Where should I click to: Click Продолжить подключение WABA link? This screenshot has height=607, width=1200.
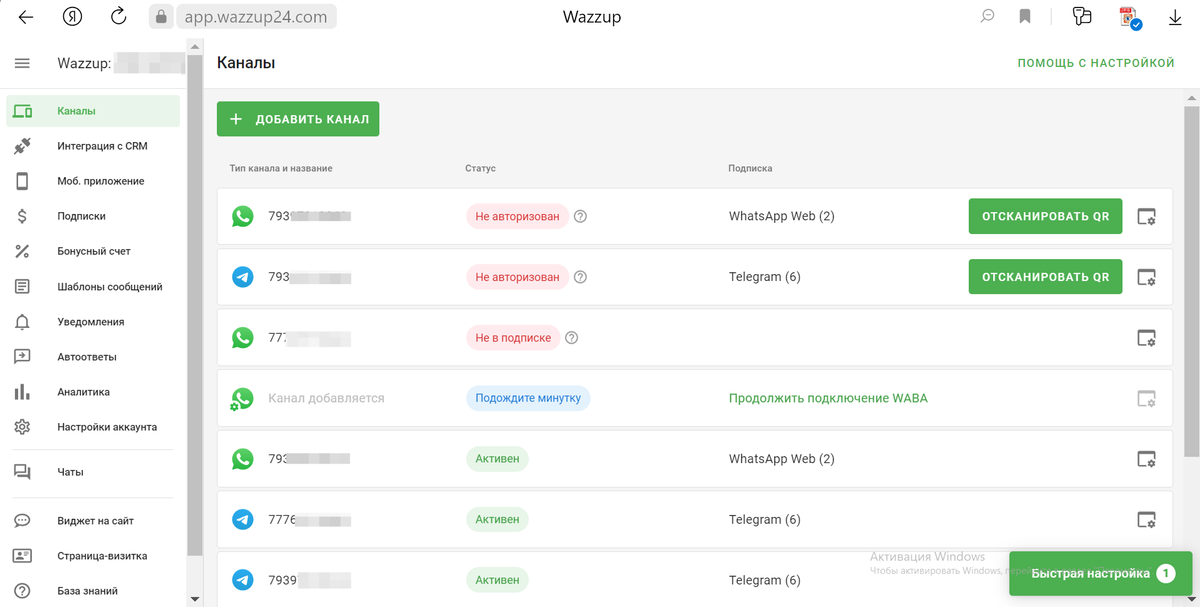[828, 398]
